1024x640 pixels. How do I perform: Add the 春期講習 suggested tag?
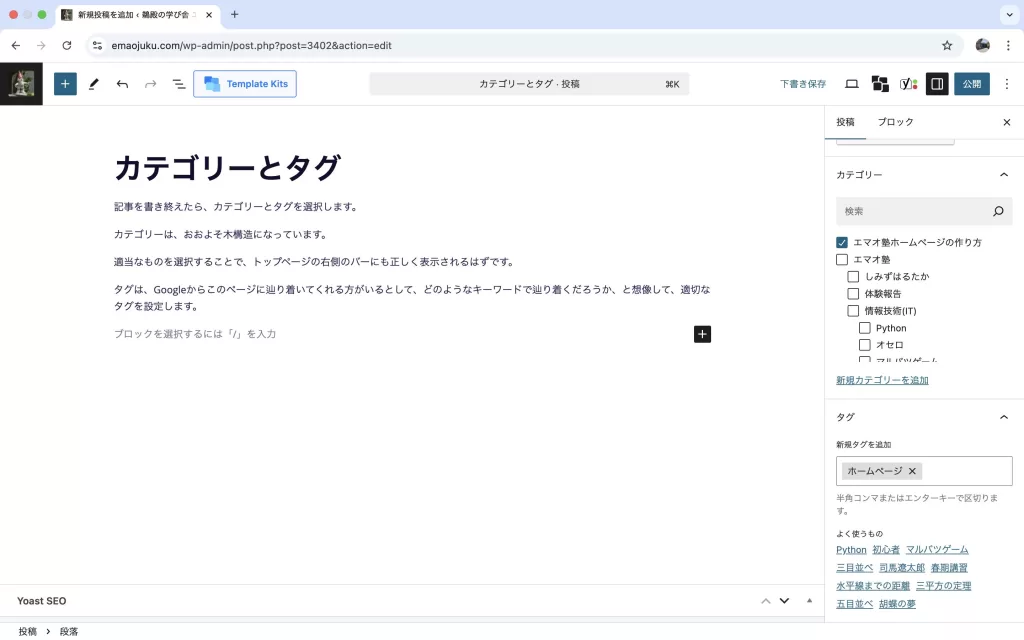click(x=949, y=568)
